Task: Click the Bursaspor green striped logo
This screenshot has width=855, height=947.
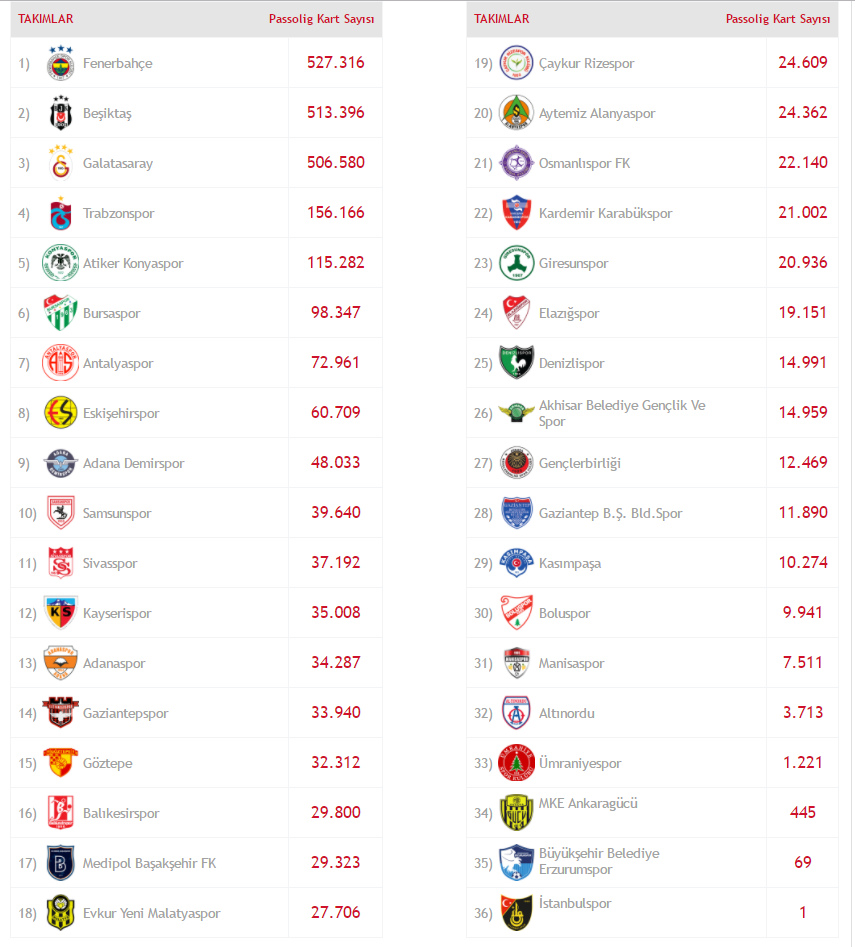Action: (x=60, y=313)
